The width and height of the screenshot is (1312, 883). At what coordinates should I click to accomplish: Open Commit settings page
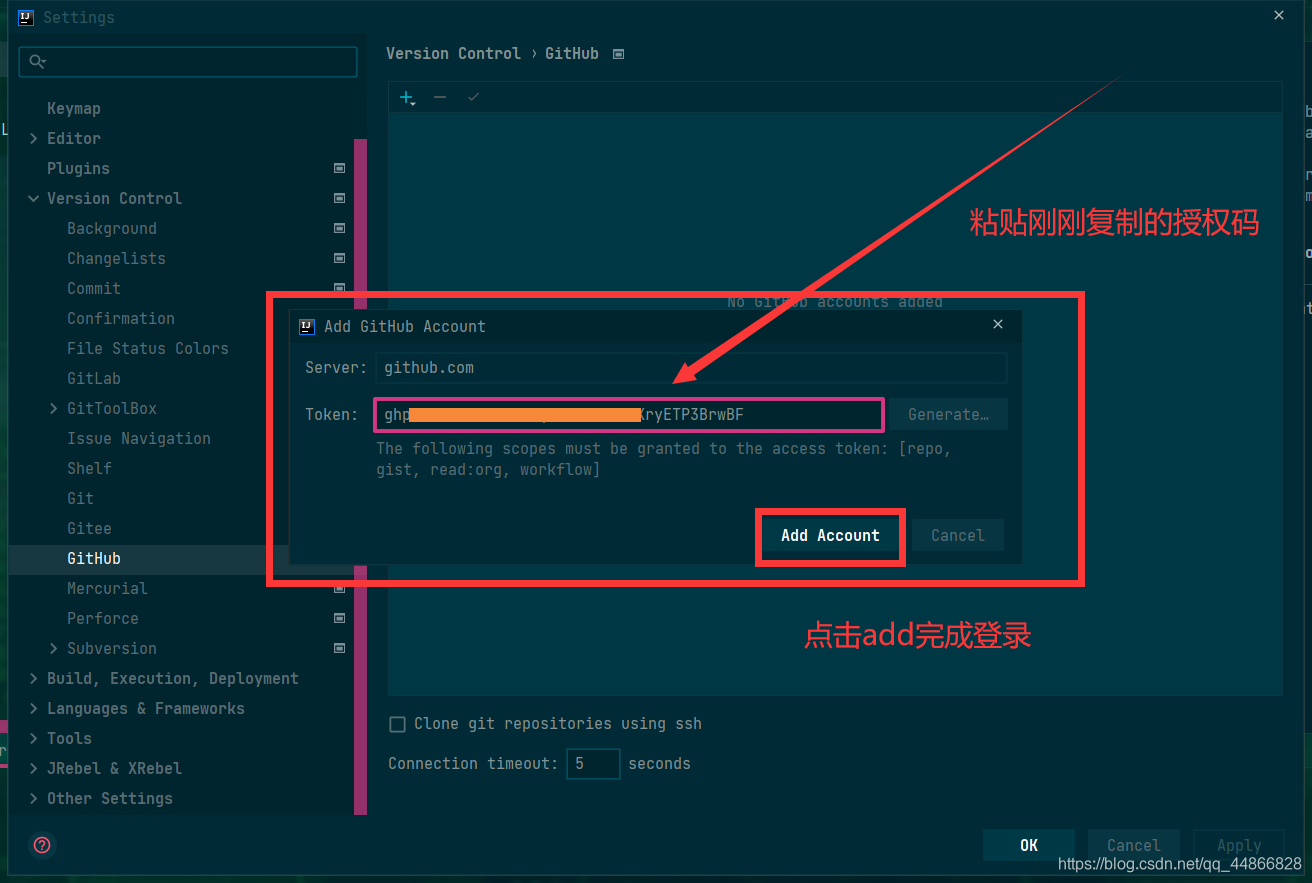pos(94,288)
